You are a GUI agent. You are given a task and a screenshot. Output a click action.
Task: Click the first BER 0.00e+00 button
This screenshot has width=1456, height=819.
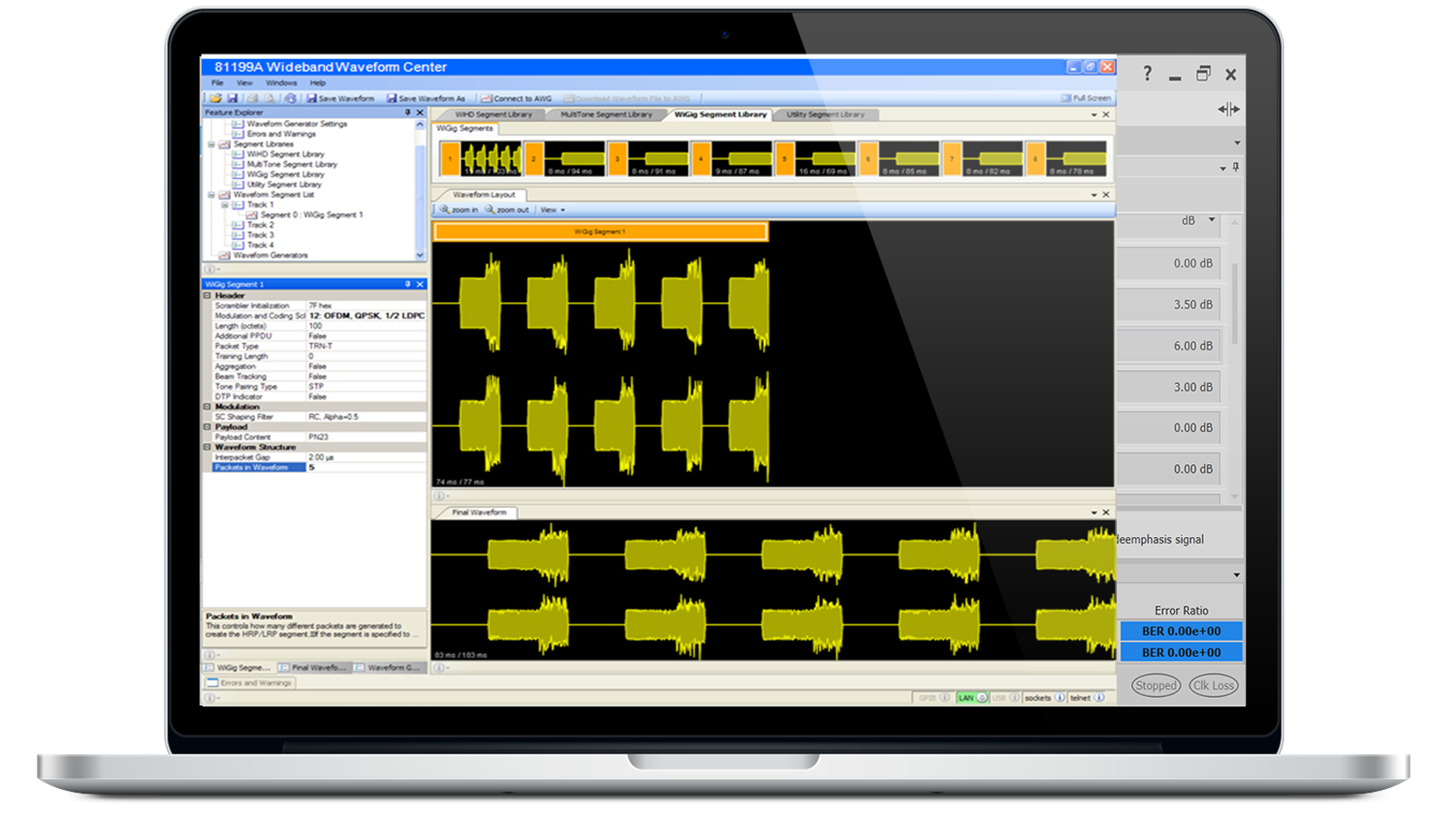(x=1180, y=631)
